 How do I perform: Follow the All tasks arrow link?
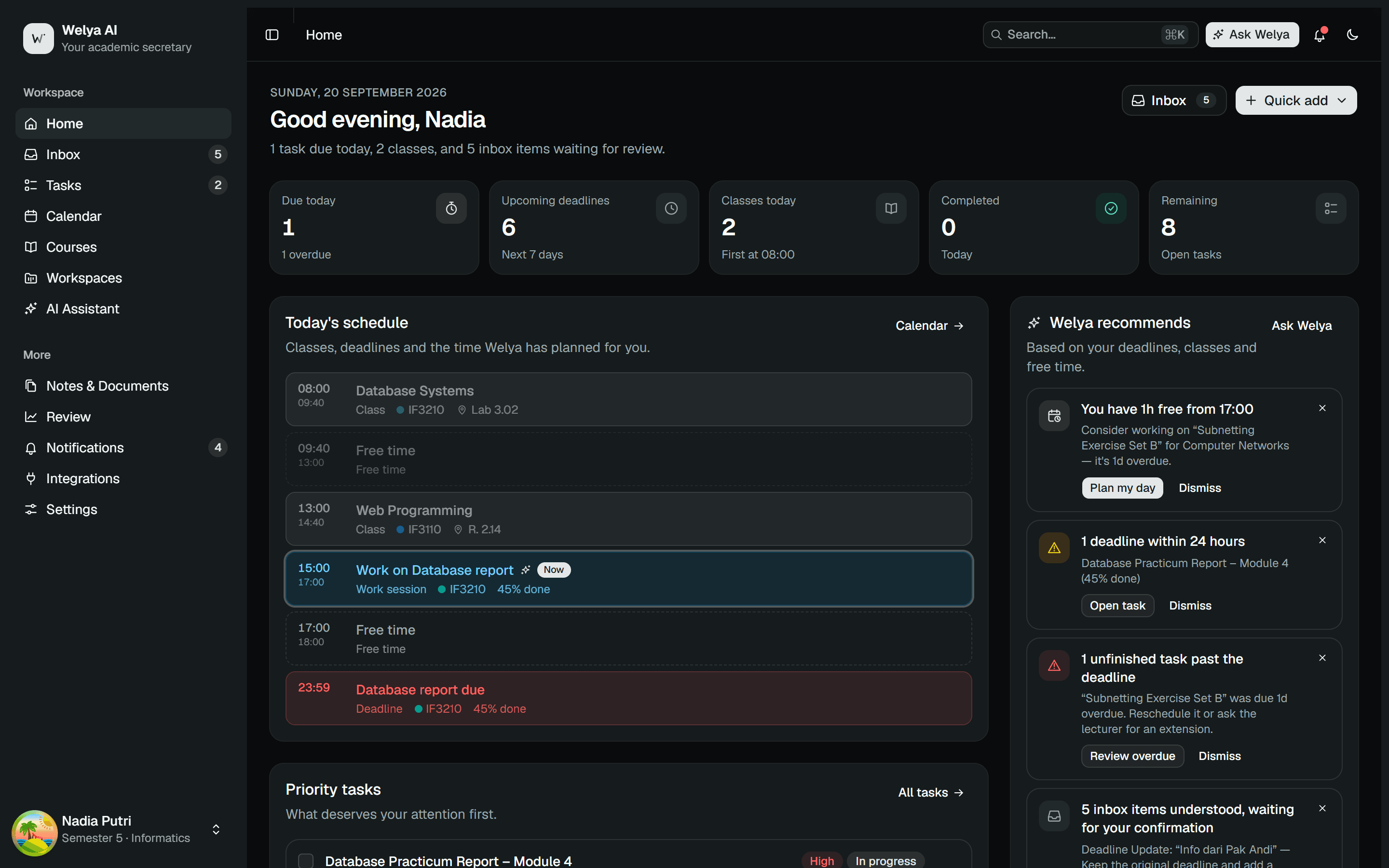(930, 792)
